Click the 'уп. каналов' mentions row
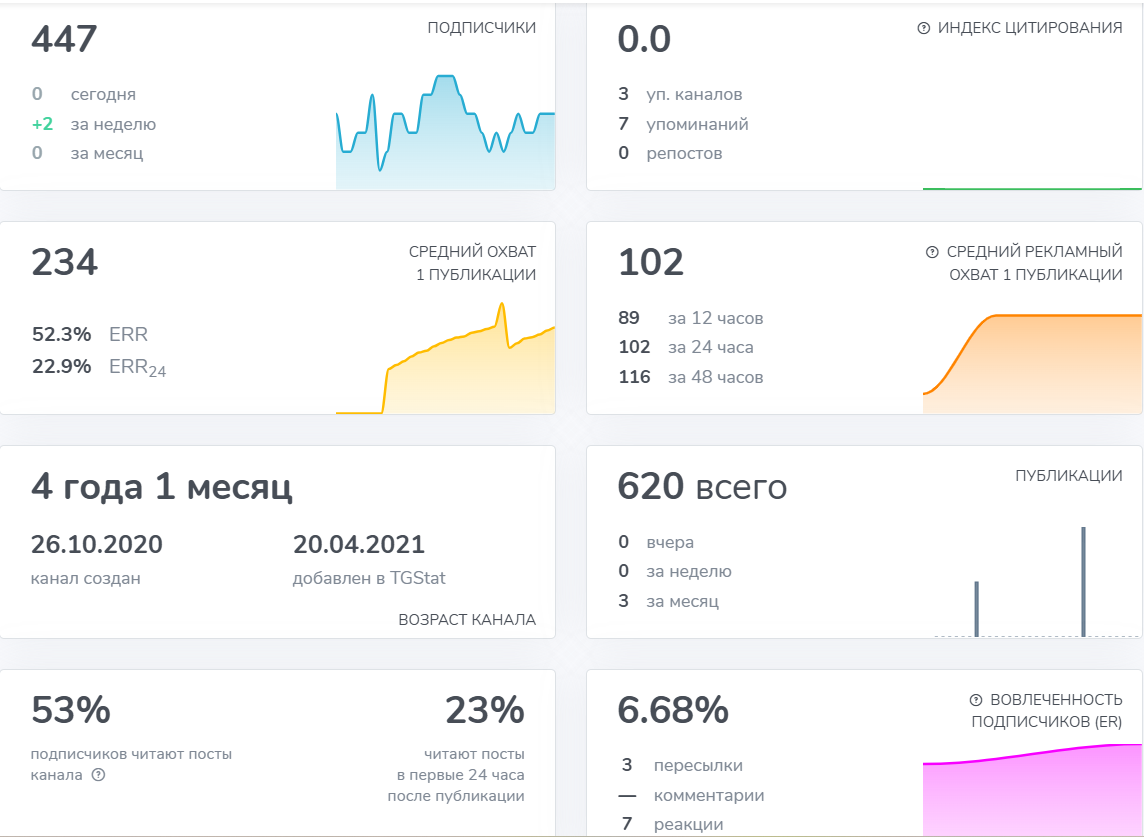Image resolution: width=1144 pixels, height=837 pixels. point(680,94)
